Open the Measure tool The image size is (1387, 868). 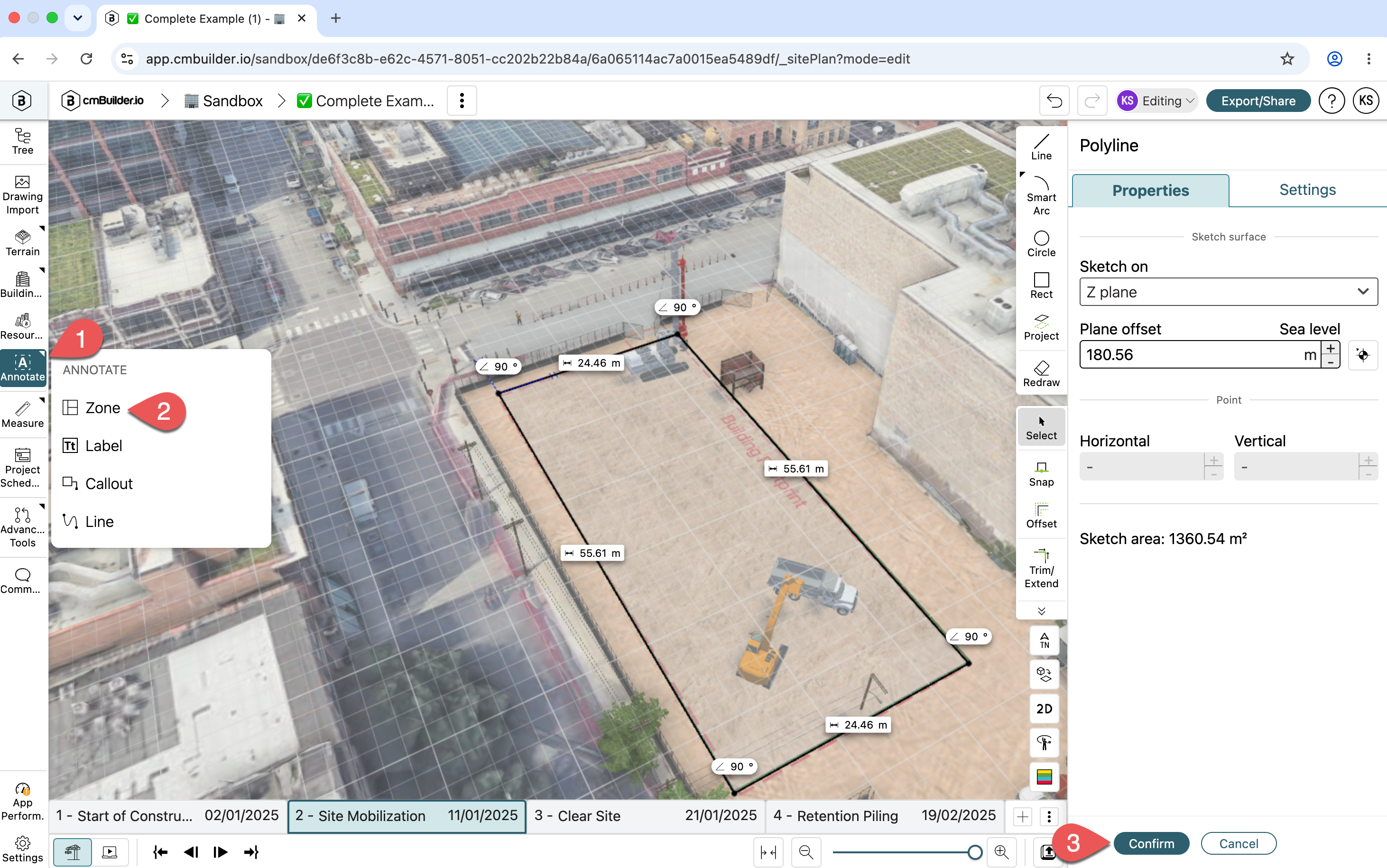(23, 415)
